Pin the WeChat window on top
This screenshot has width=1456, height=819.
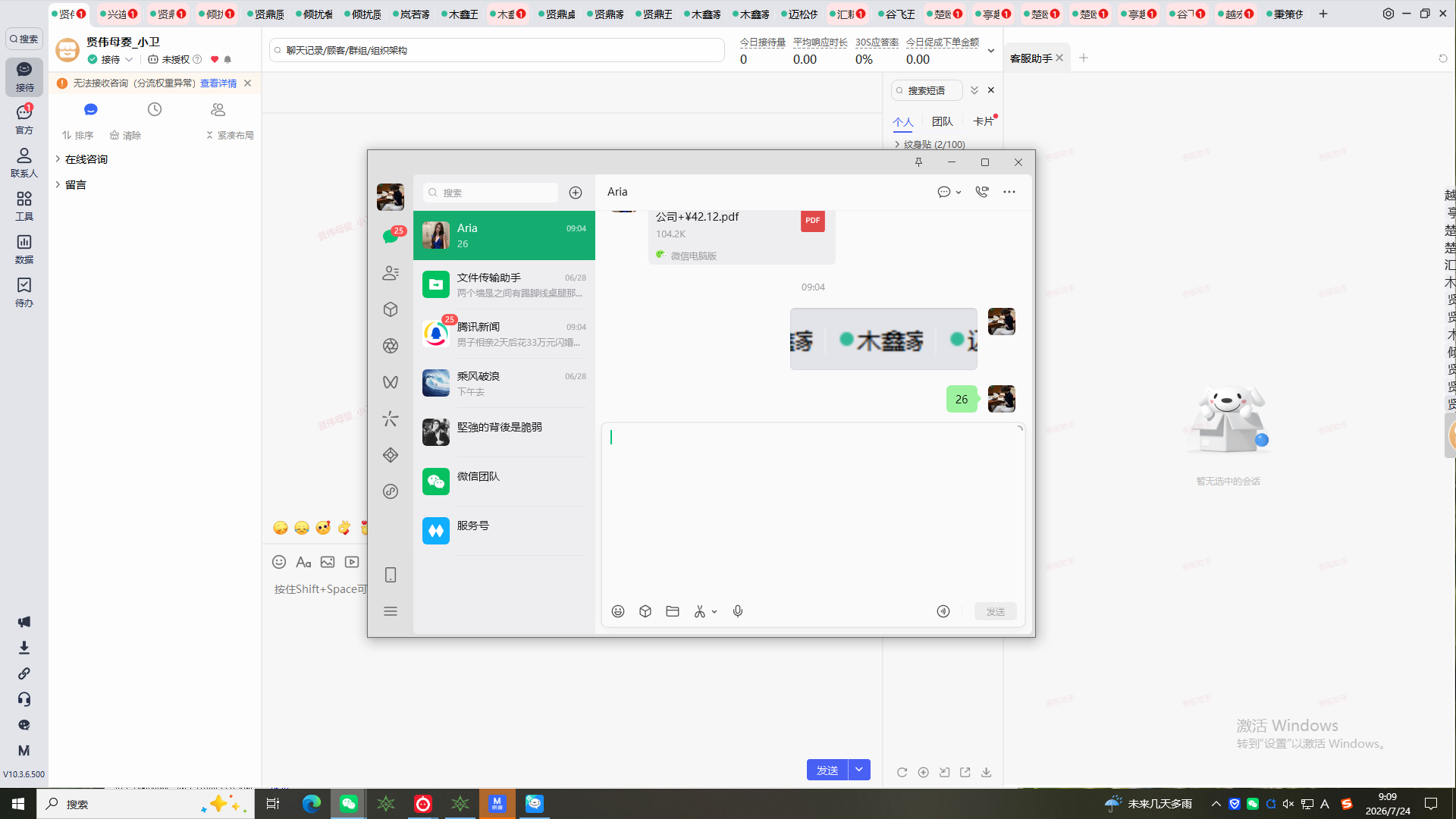[x=918, y=162]
